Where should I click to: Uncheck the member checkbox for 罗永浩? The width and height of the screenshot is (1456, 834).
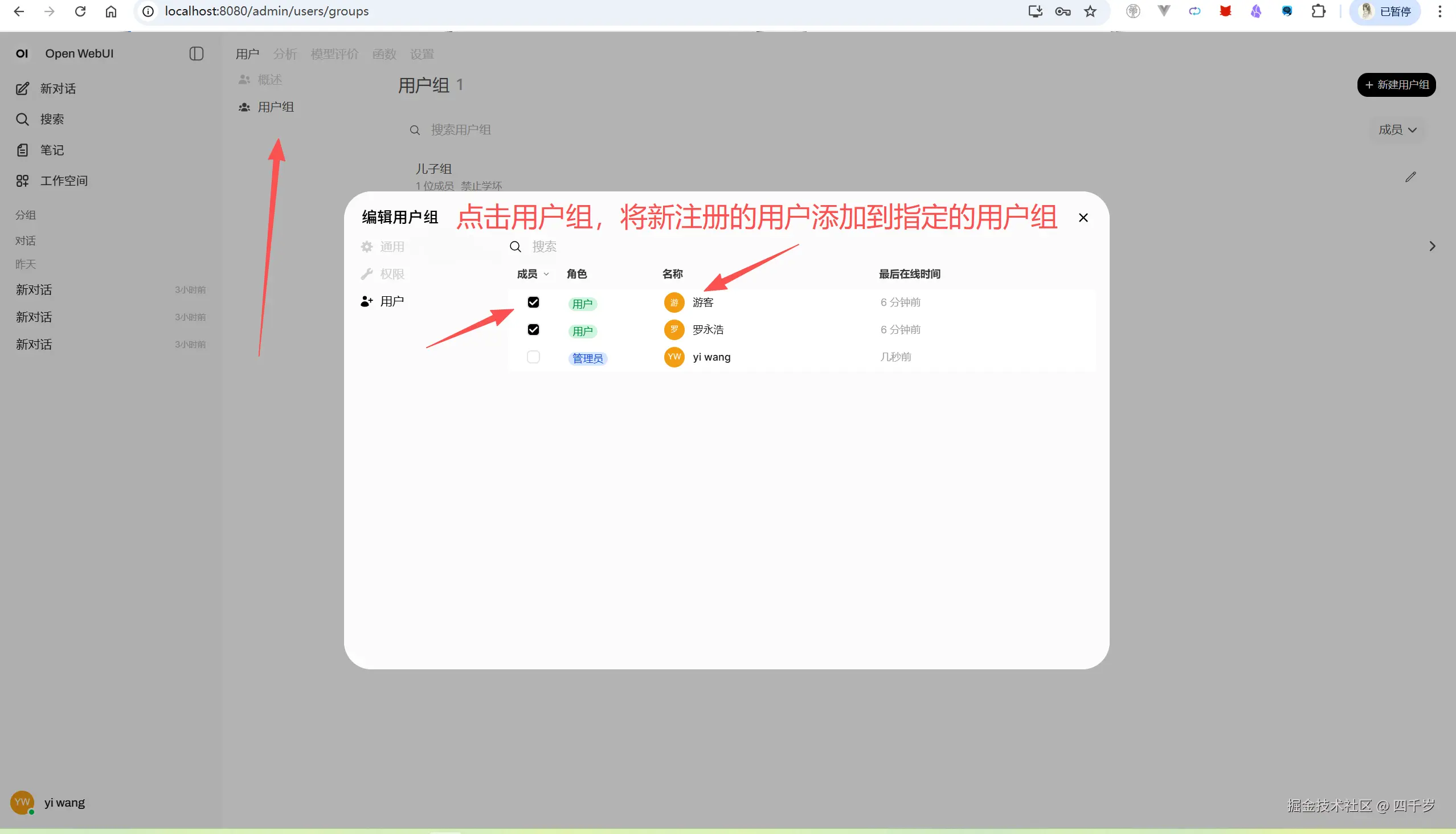533,329
